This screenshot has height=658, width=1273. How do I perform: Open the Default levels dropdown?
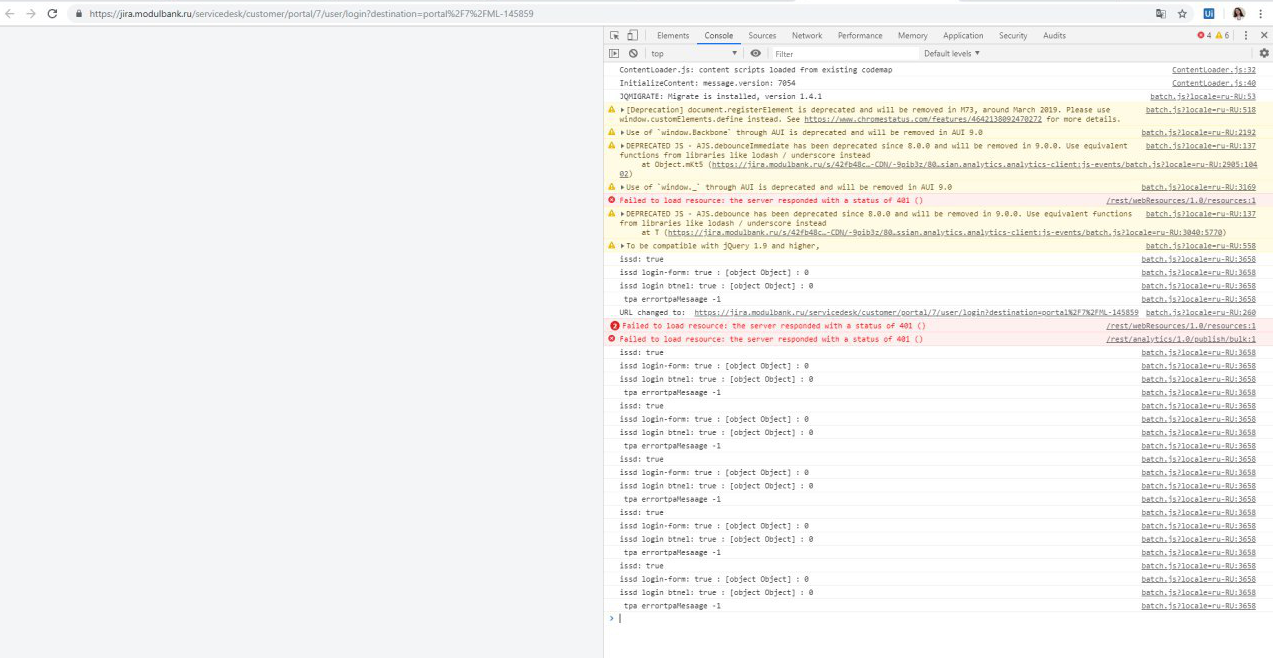tap(952, 53)
